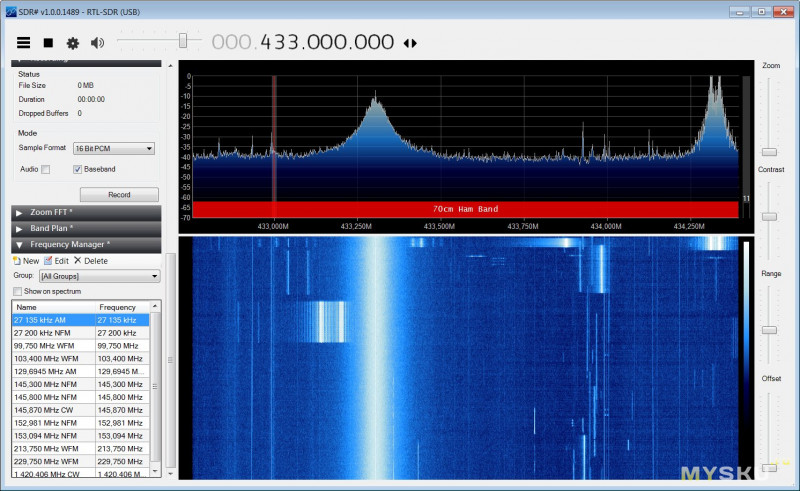
Task: Click the Record button
Action: (119, 194)
